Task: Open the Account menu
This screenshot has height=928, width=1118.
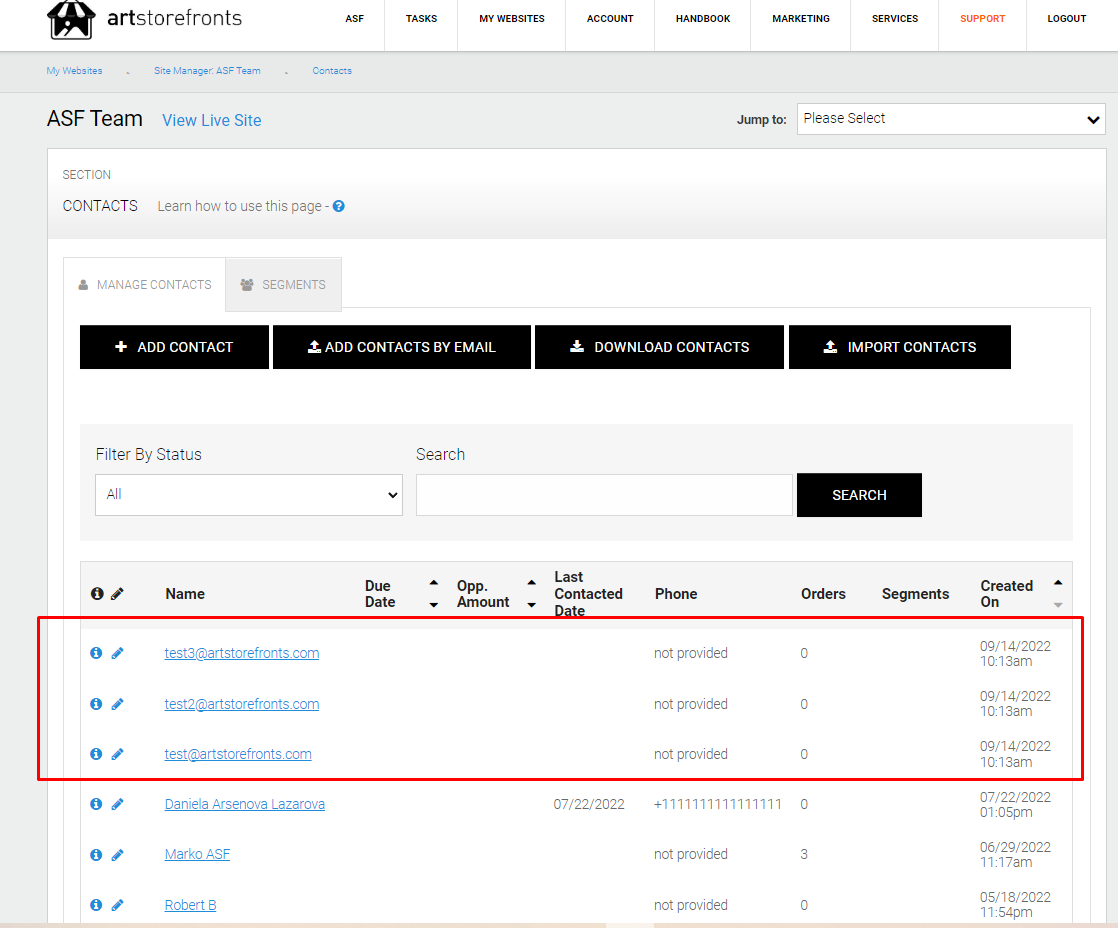Action: click(x=610, y=19)
